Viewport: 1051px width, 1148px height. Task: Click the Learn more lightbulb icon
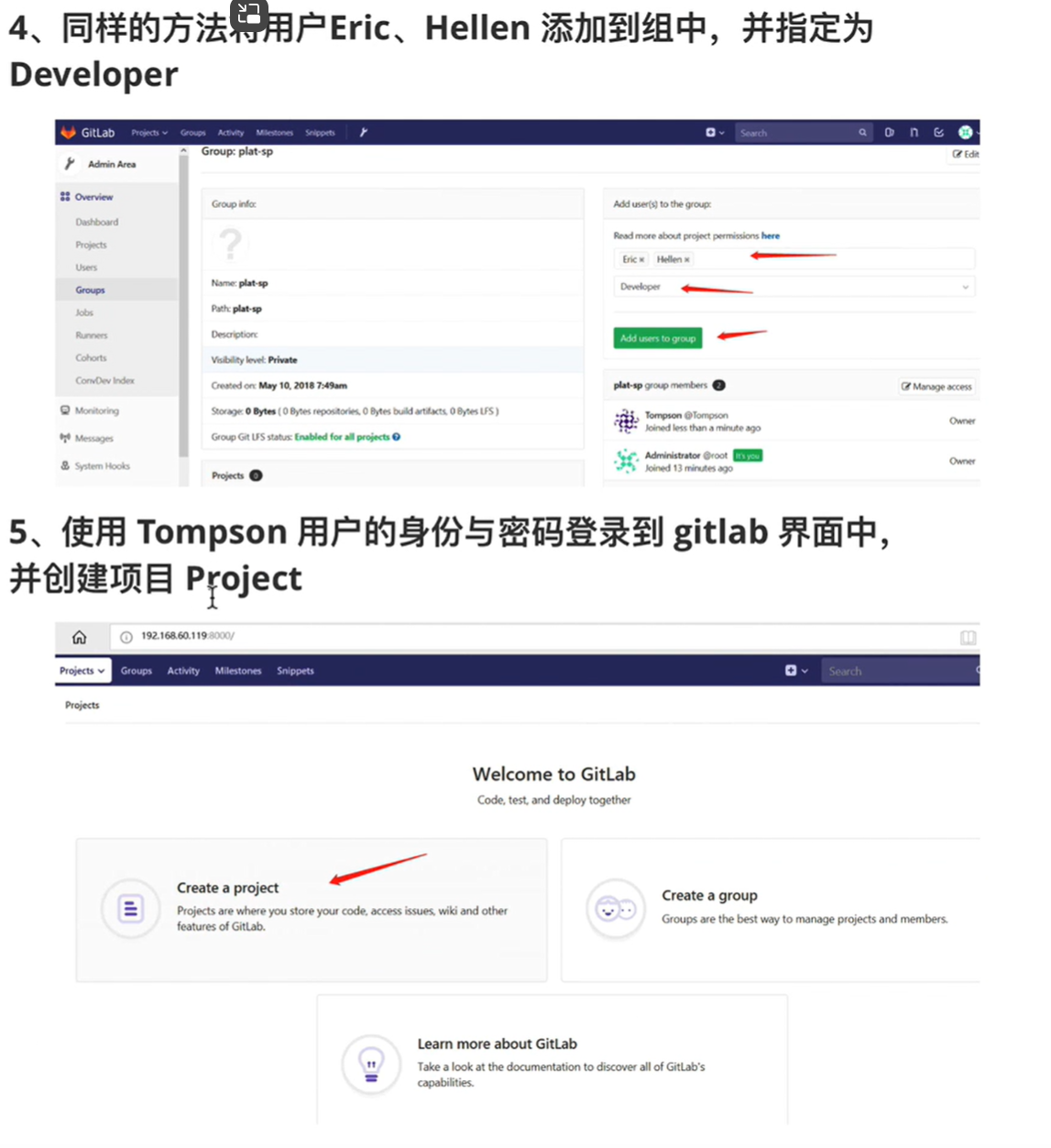371,1065
